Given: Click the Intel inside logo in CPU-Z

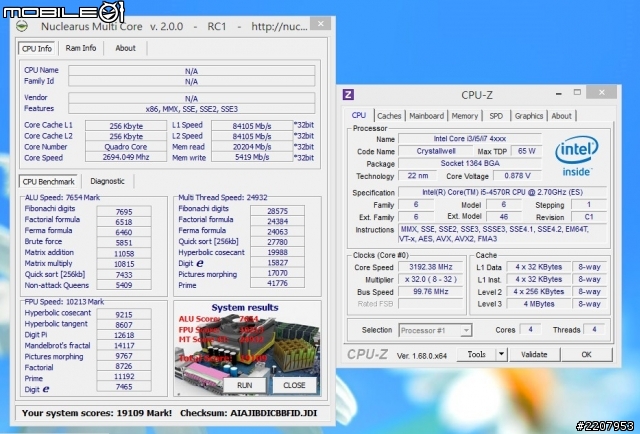Looking at the screenshot, I should click(576, 156).
